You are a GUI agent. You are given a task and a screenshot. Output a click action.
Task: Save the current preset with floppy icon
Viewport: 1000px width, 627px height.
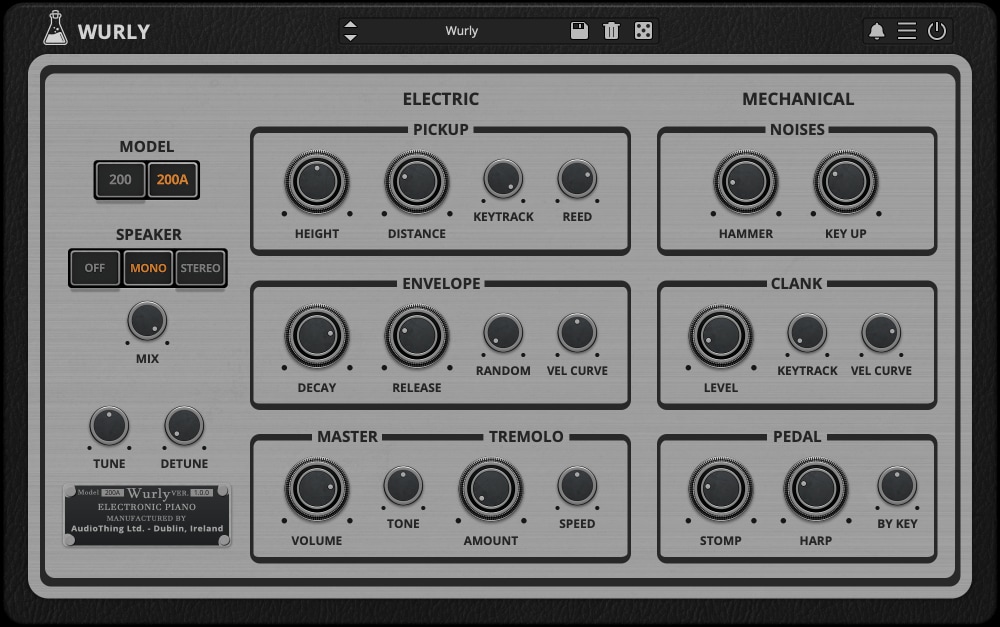[x=579, y=31]
